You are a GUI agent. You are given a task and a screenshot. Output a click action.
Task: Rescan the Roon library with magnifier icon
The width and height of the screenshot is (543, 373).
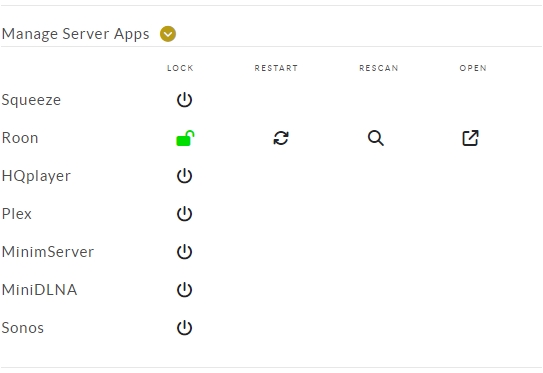pyautogui.click(x=376, y=138)
